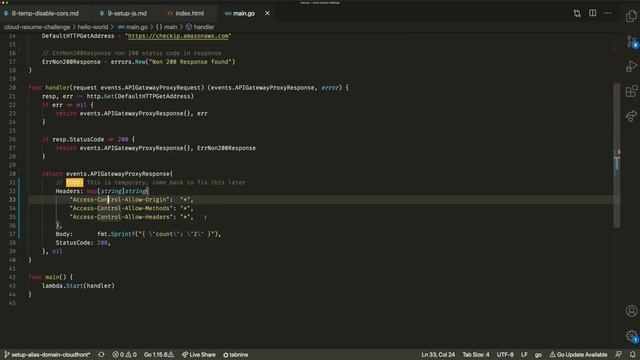The width and height of the screenshot is (640, 360).
Task: Open changes compare icon in editor toolbar
Action: pyautogui.click(x=577, y=13)
